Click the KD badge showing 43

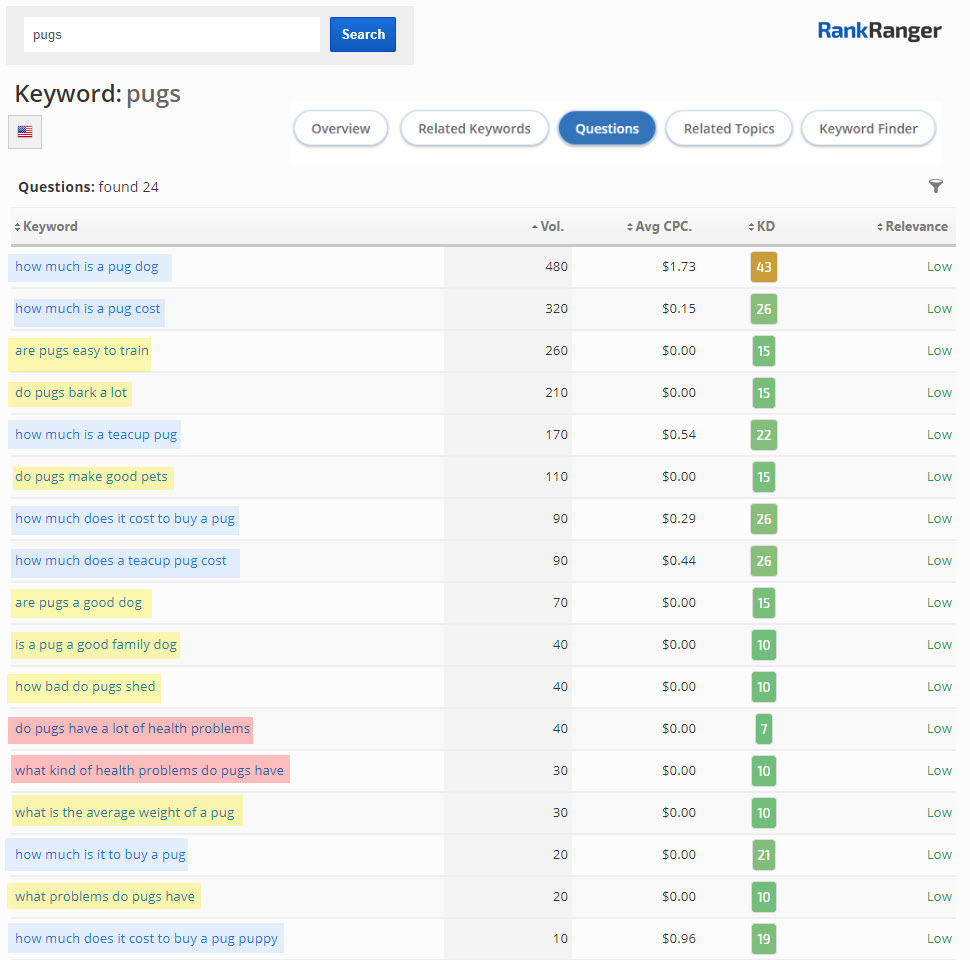pos(763,267)
